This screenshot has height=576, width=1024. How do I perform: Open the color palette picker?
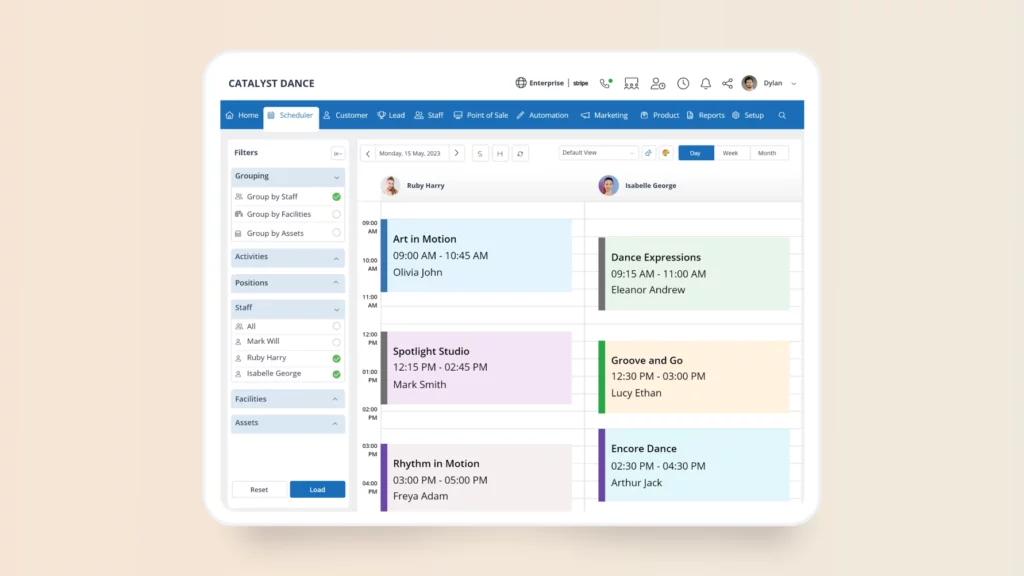(x=666, y=153)
